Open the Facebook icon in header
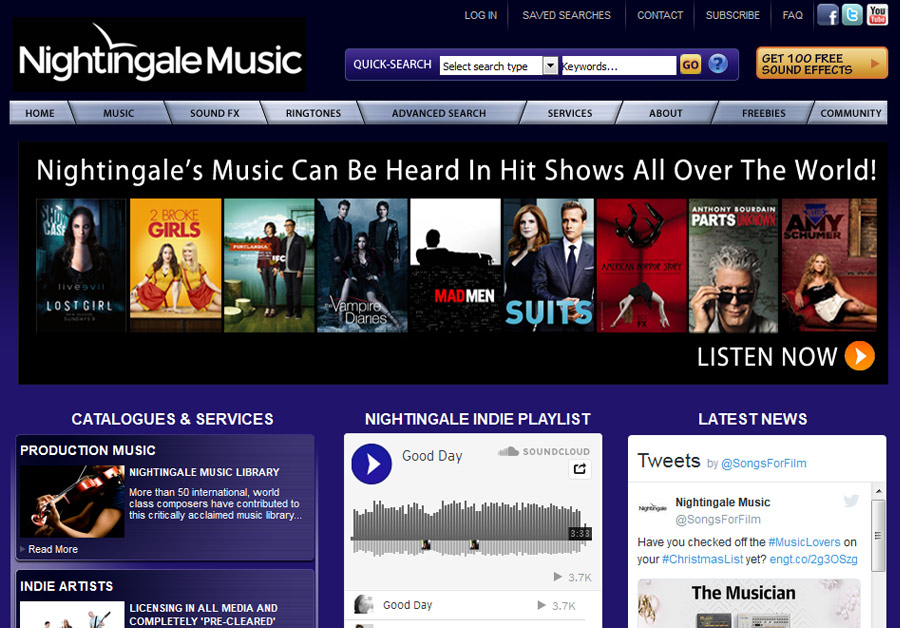Screen dimensions: 900x628 [x=827, y=15]
